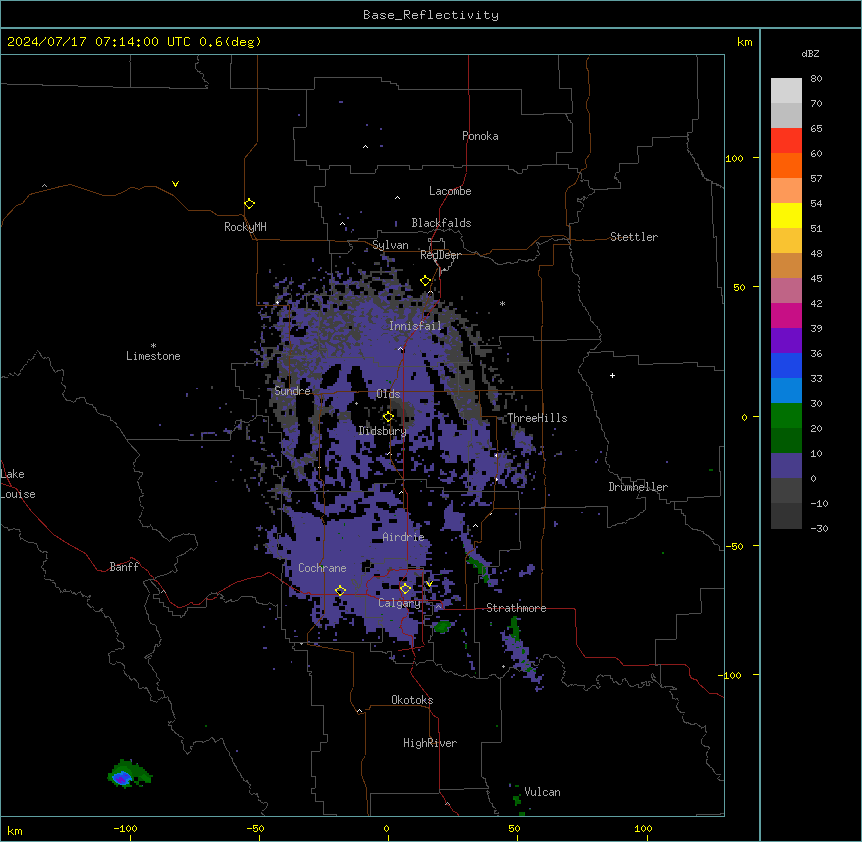Select the 54 dBZ yellow color swatch
Image resolution: width=862 pixels, height=842 pixels.
pos(786,215)
